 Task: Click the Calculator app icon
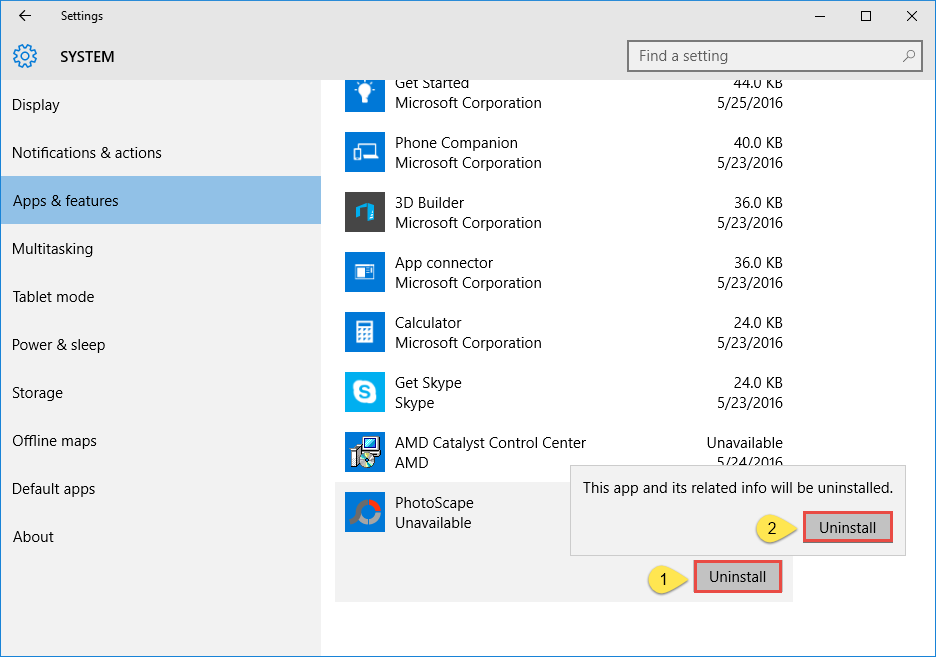pyautogui.click(x=365, y=332)
